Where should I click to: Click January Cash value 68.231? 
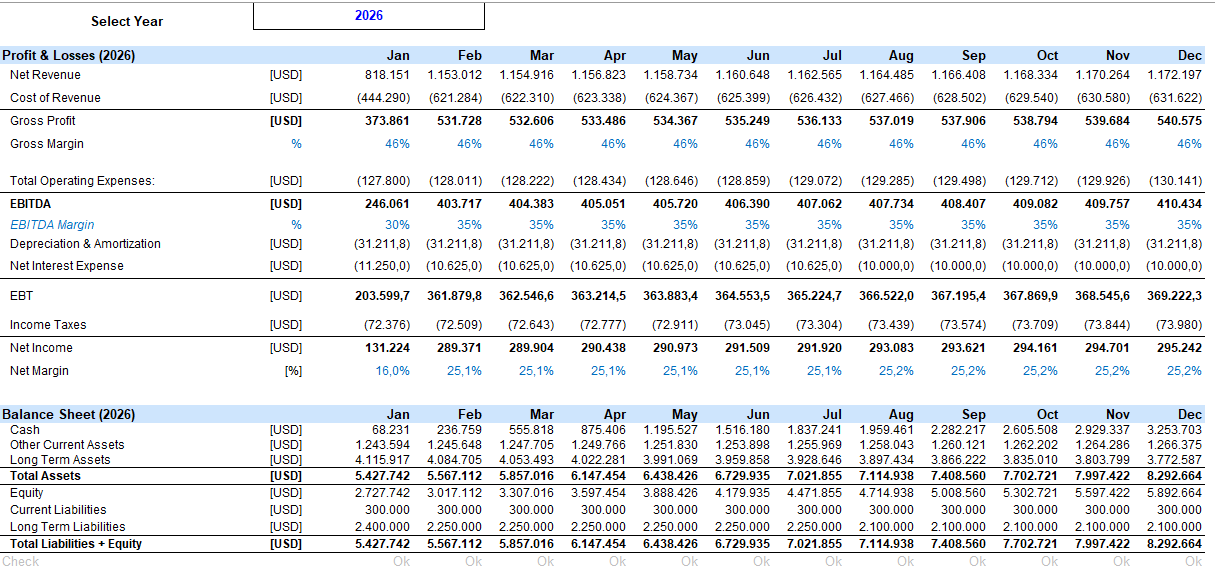click(391, 430)
